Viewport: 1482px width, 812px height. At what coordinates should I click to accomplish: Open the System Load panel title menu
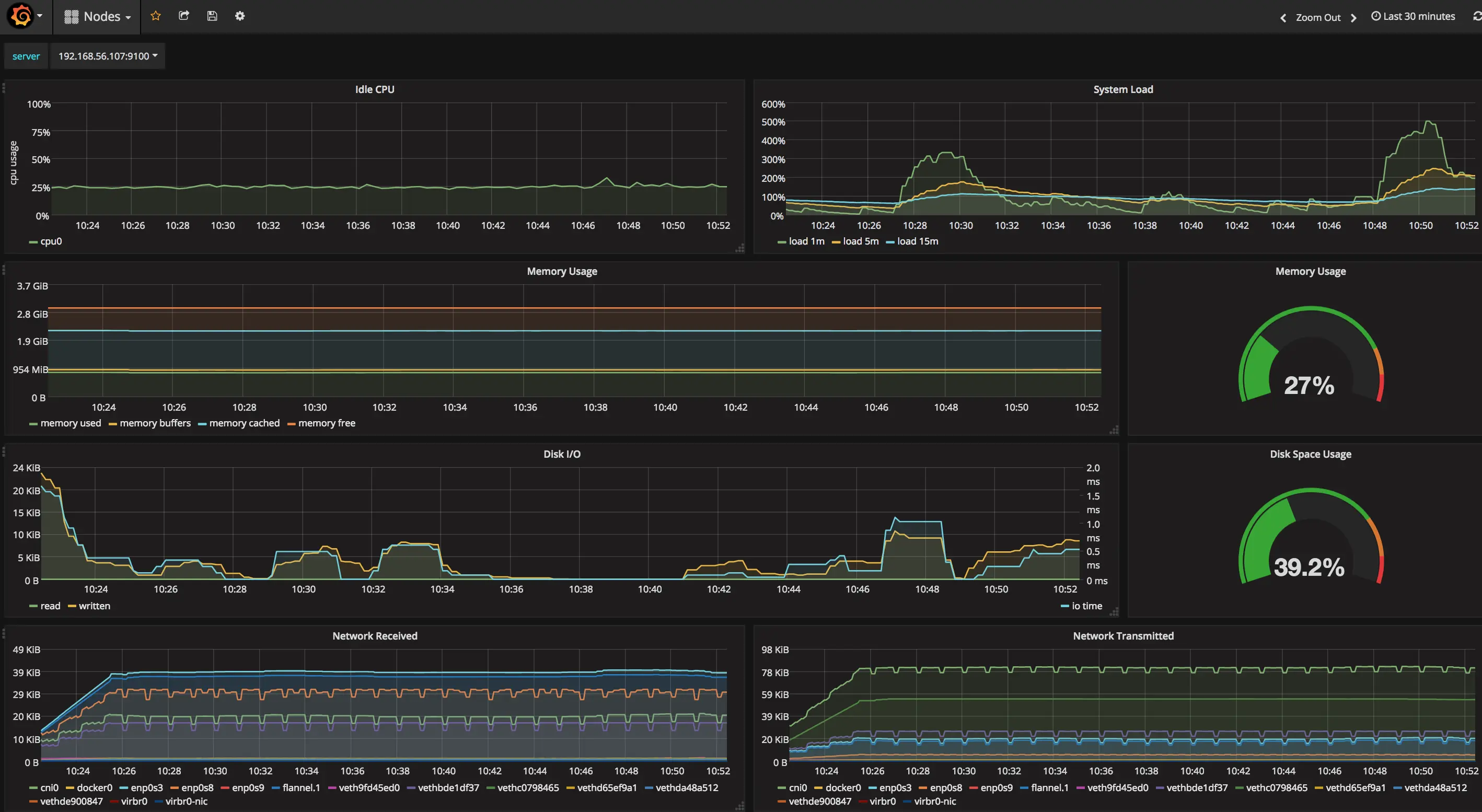[1122, 90]
